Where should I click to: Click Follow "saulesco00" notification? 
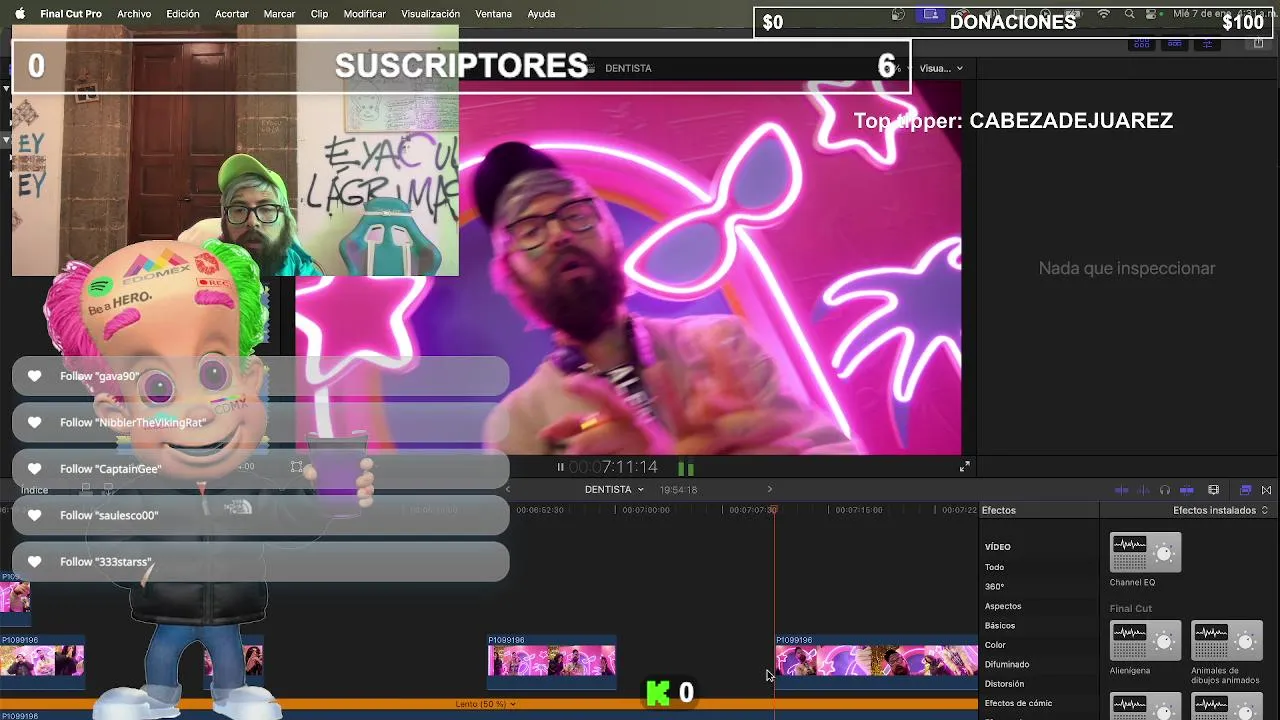click(260, 515)
